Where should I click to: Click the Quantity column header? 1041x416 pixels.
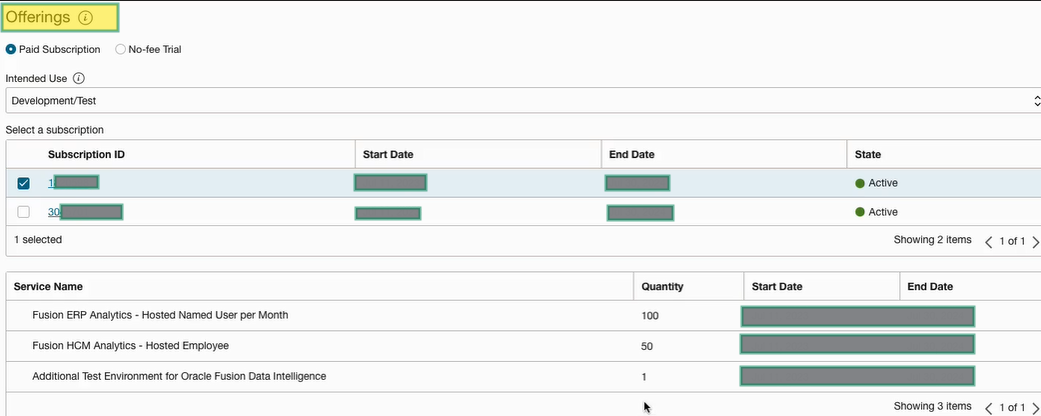click(x=662, y=286)
